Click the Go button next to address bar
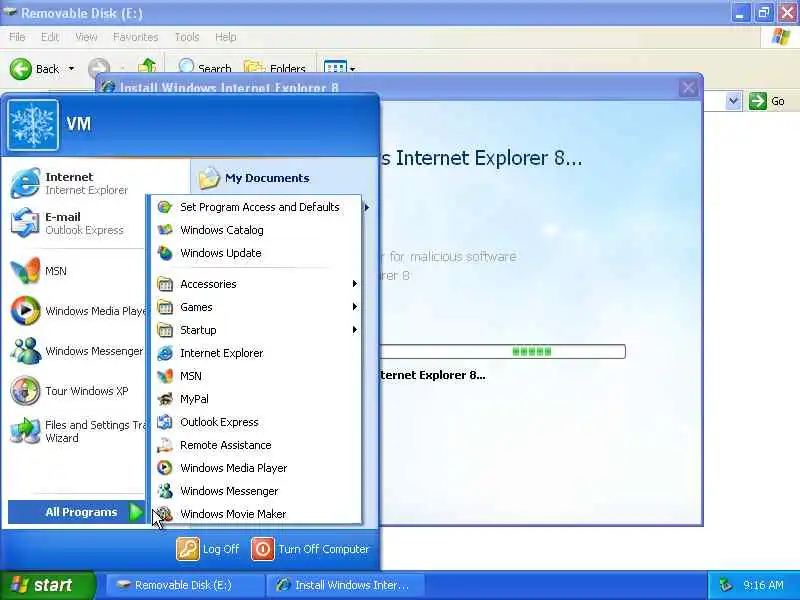 767,101
